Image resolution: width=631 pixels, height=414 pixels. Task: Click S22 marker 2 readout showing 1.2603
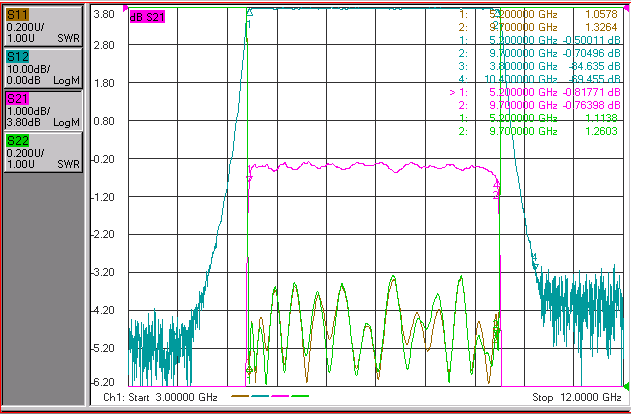(538, 131)
